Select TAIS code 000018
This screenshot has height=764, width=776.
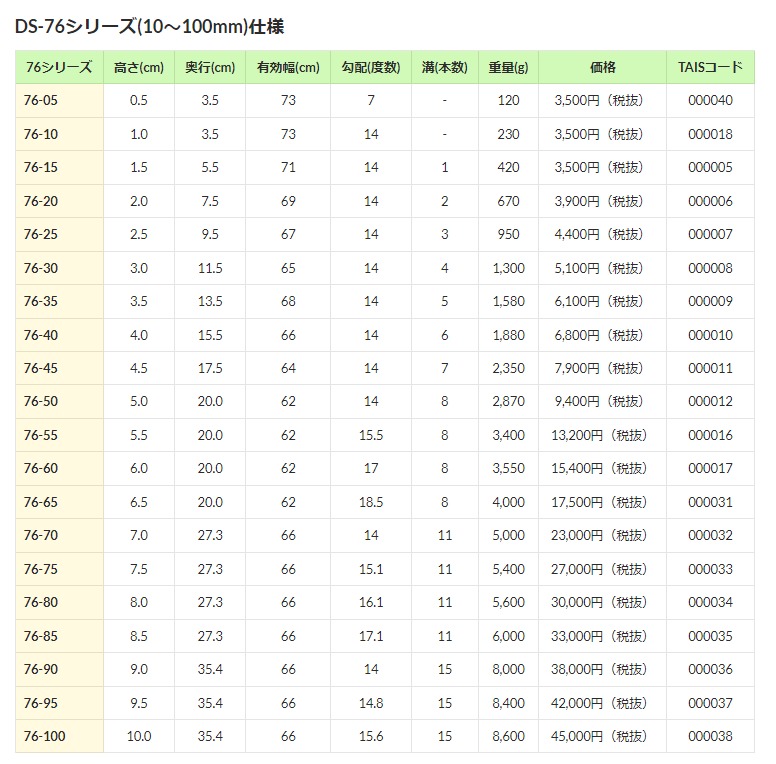tap(710, 134)
